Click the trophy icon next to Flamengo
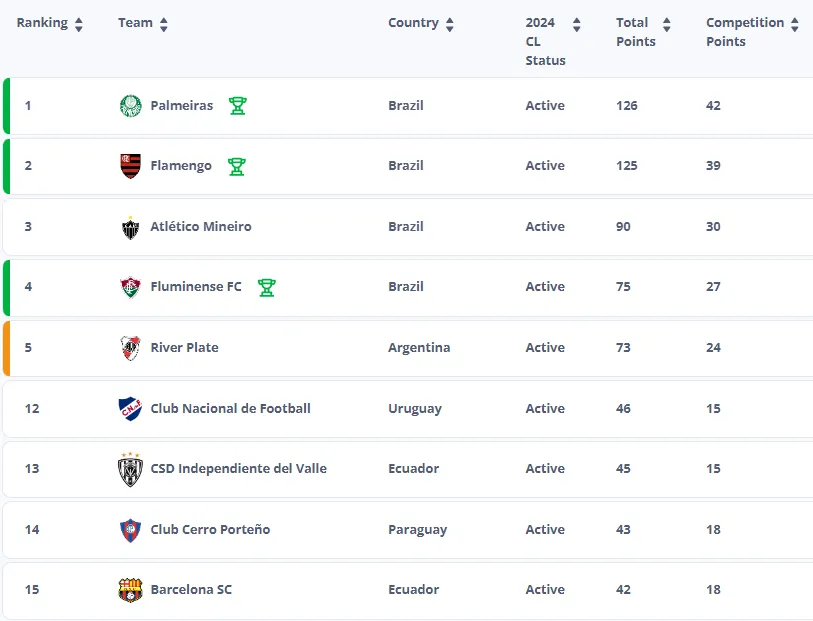This screenshot has width=813, height=621. 237,166
